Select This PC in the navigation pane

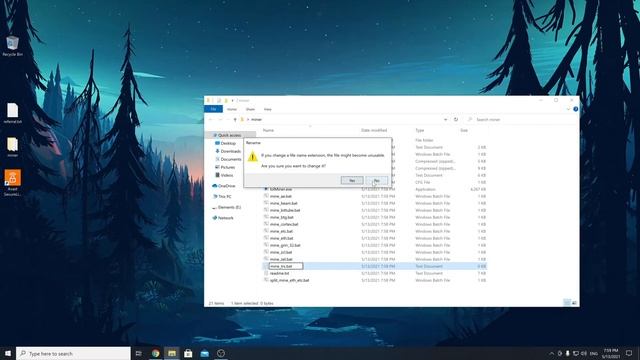click(224, 196)
